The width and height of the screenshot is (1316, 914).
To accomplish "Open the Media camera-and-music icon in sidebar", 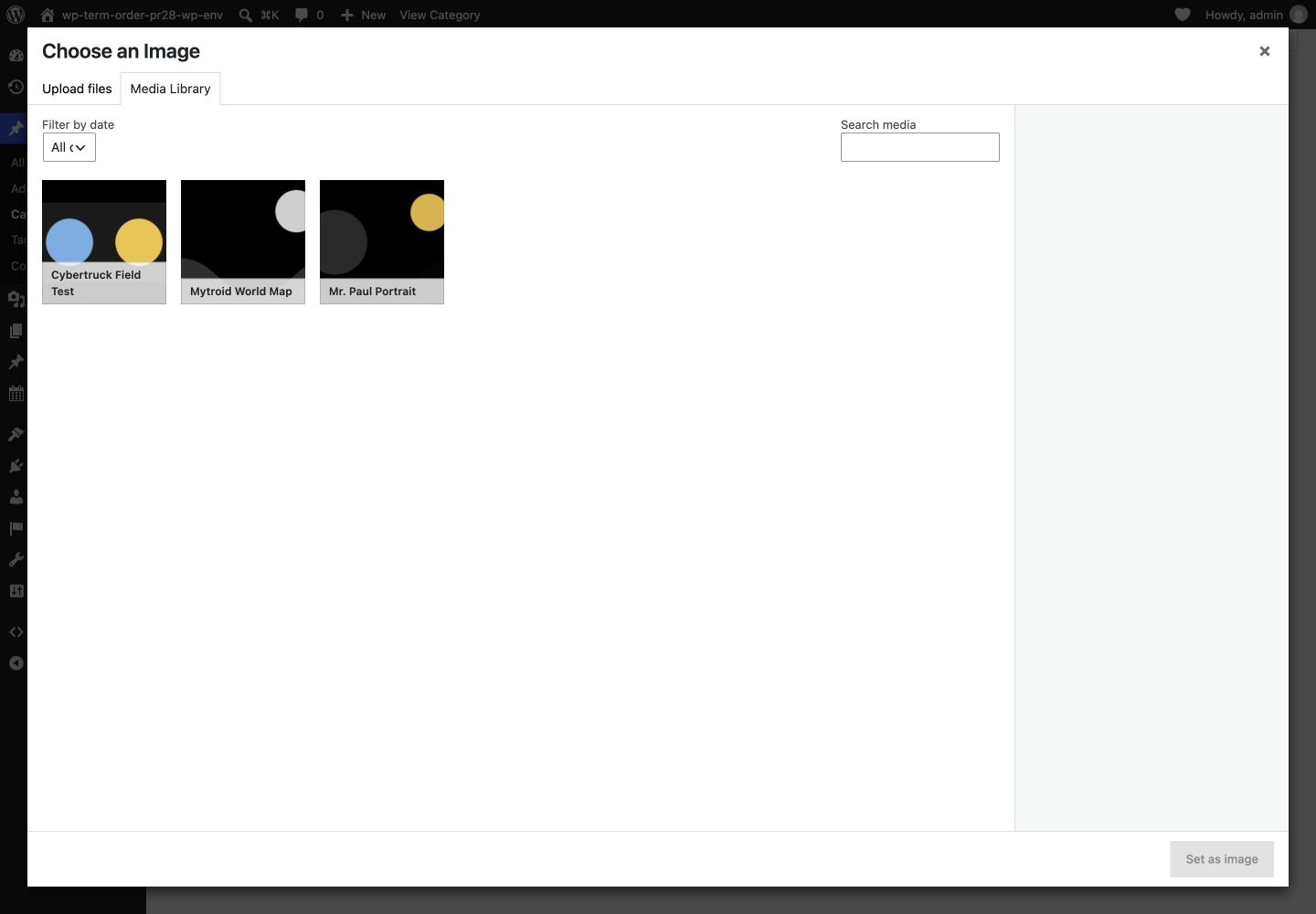I will [x=16, y=299].
